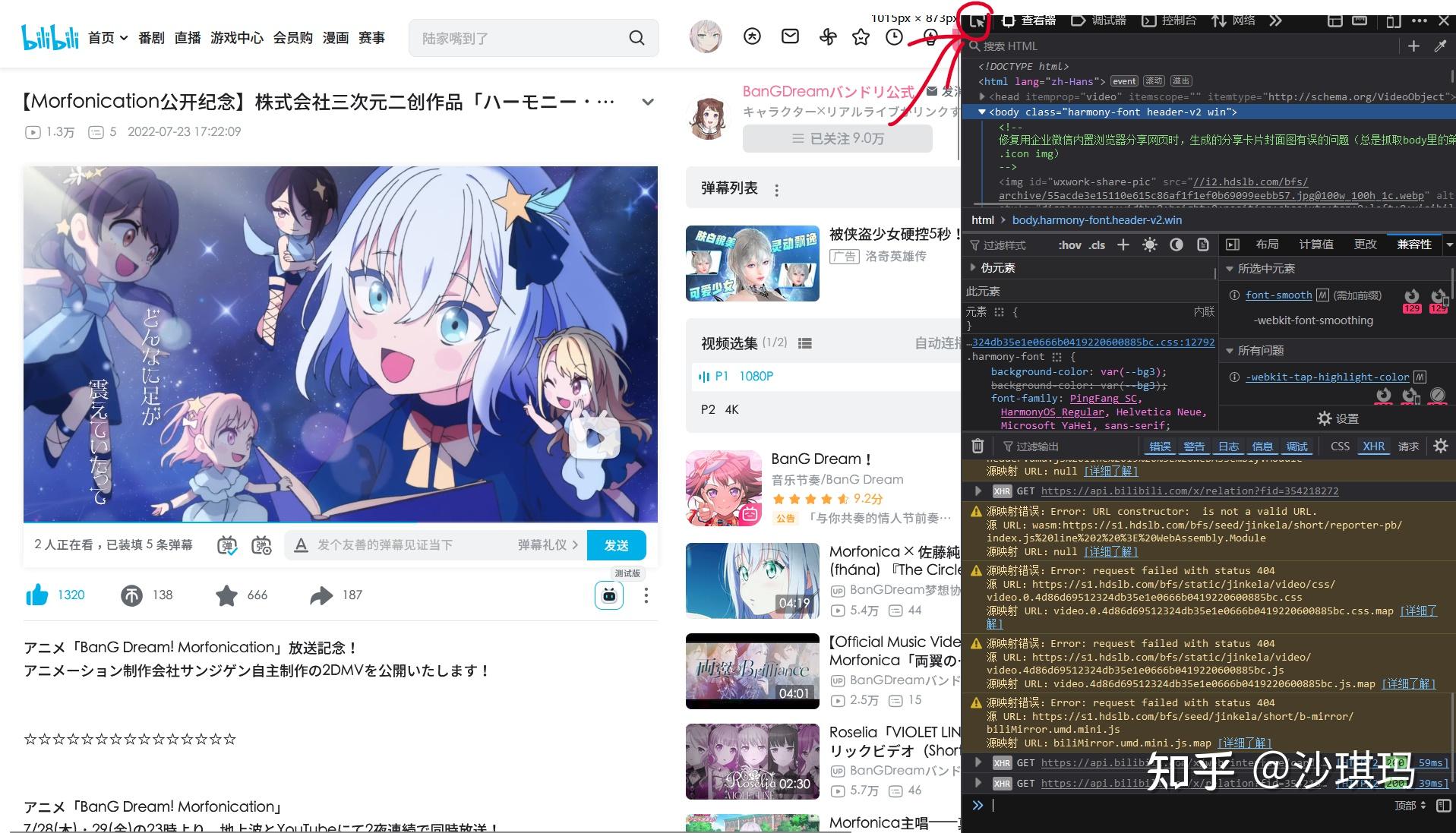The height and width of the screenshot is (833, 1456).
Task: Open header favorites star icon
Action: (861, 36)
